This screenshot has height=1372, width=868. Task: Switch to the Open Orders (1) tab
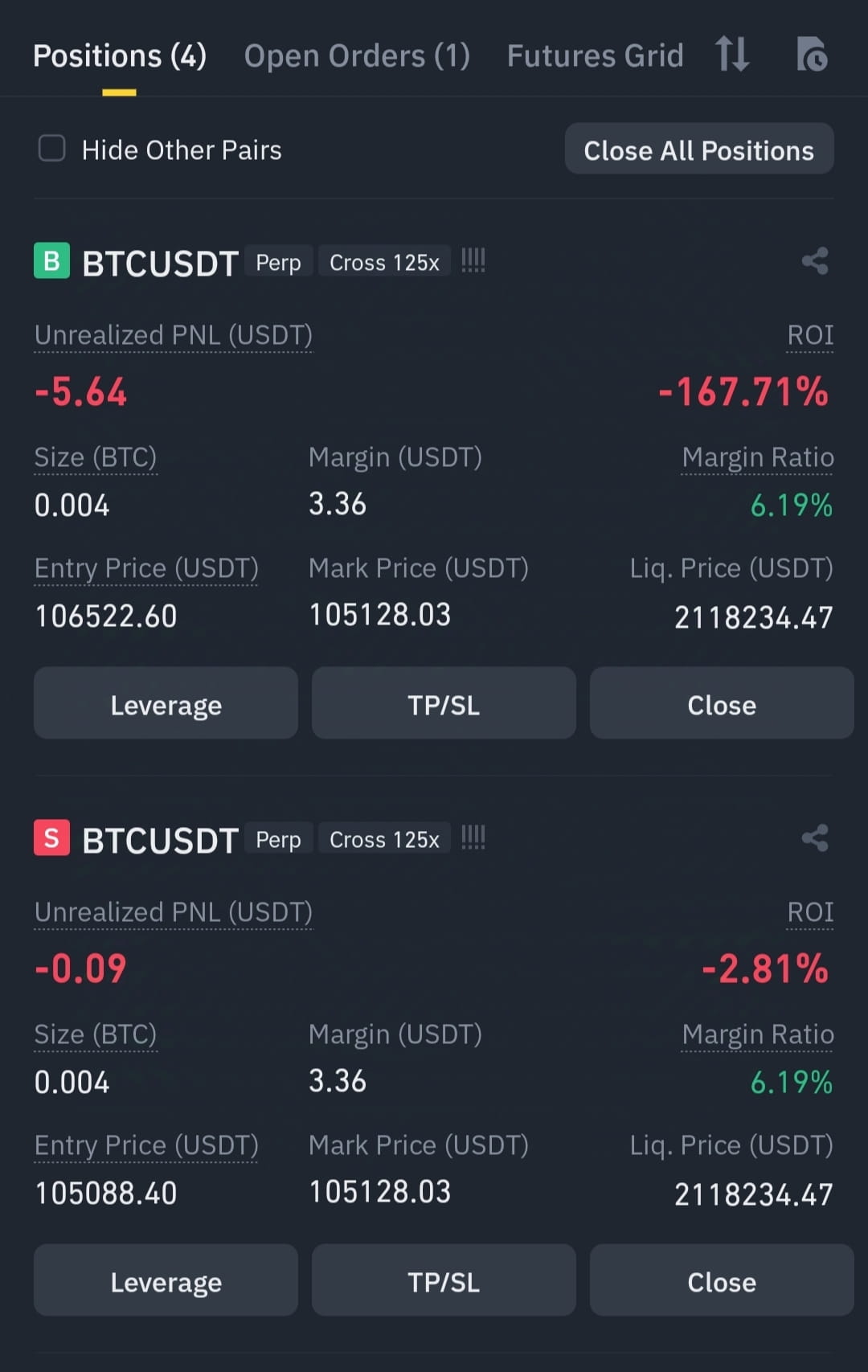(x=357, y=56)
